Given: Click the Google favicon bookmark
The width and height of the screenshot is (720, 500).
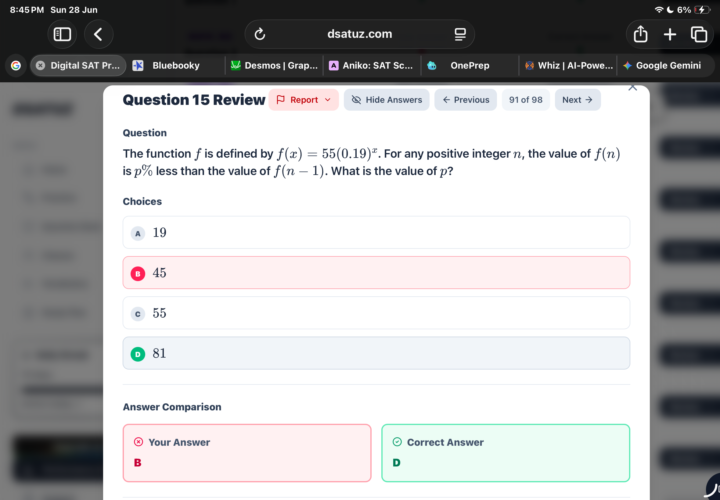Looking at the screenshot, I should click(x=16, y=65).
